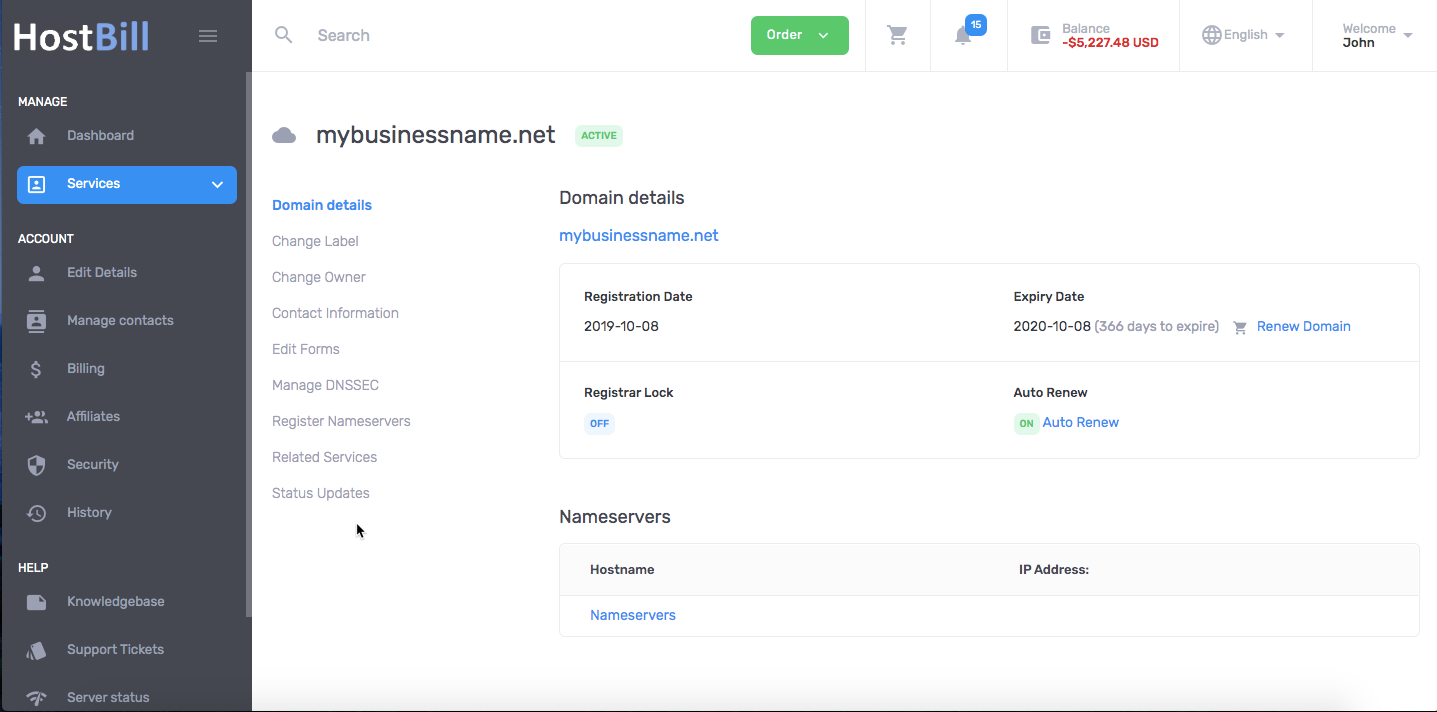The width and height of the screenshot is (1437, 712).
Task: Click the Hostname column header
Action: coord(622,569)
